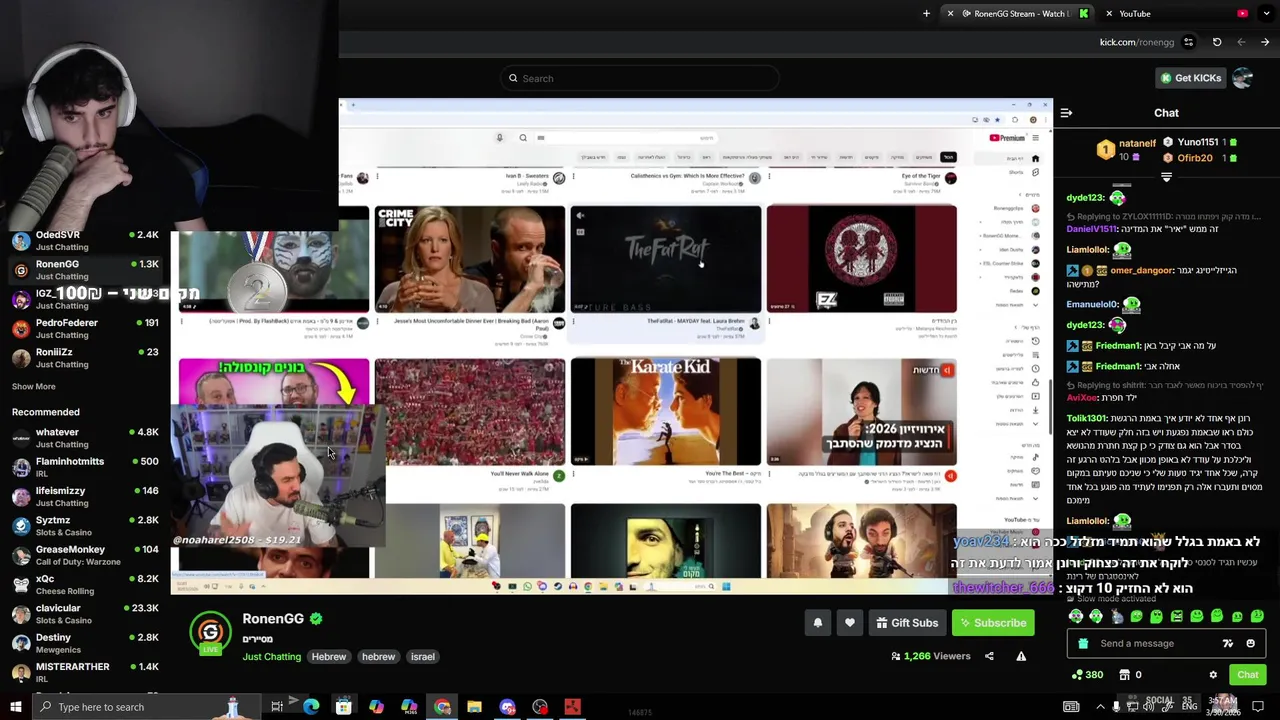Open omer_dangoor's chat username
The image size is (1280, 720).
tap(1140, 270)
